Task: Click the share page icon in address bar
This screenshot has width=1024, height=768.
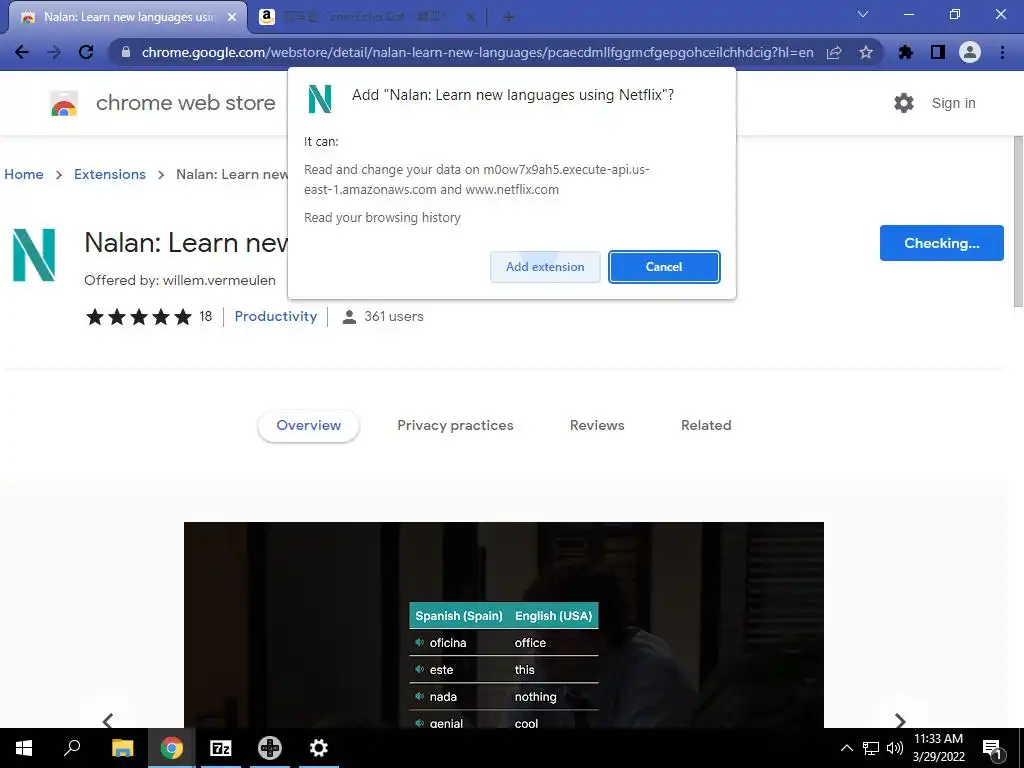Action: 834,52
